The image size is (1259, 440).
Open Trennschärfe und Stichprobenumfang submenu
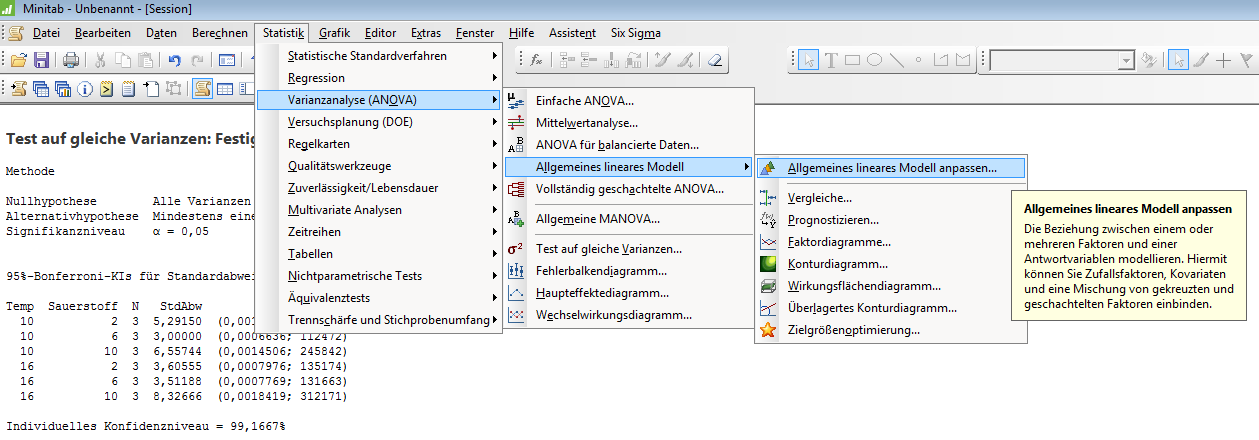pyautogui.click(x=380, y=320)
